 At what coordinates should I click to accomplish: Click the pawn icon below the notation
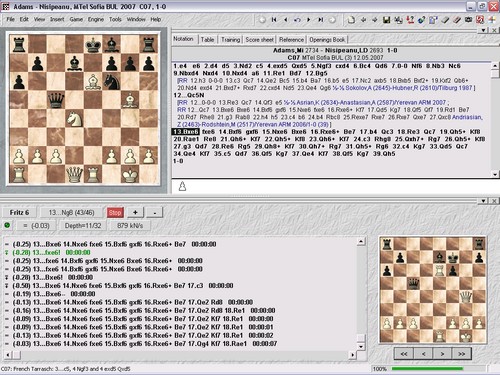182,186
